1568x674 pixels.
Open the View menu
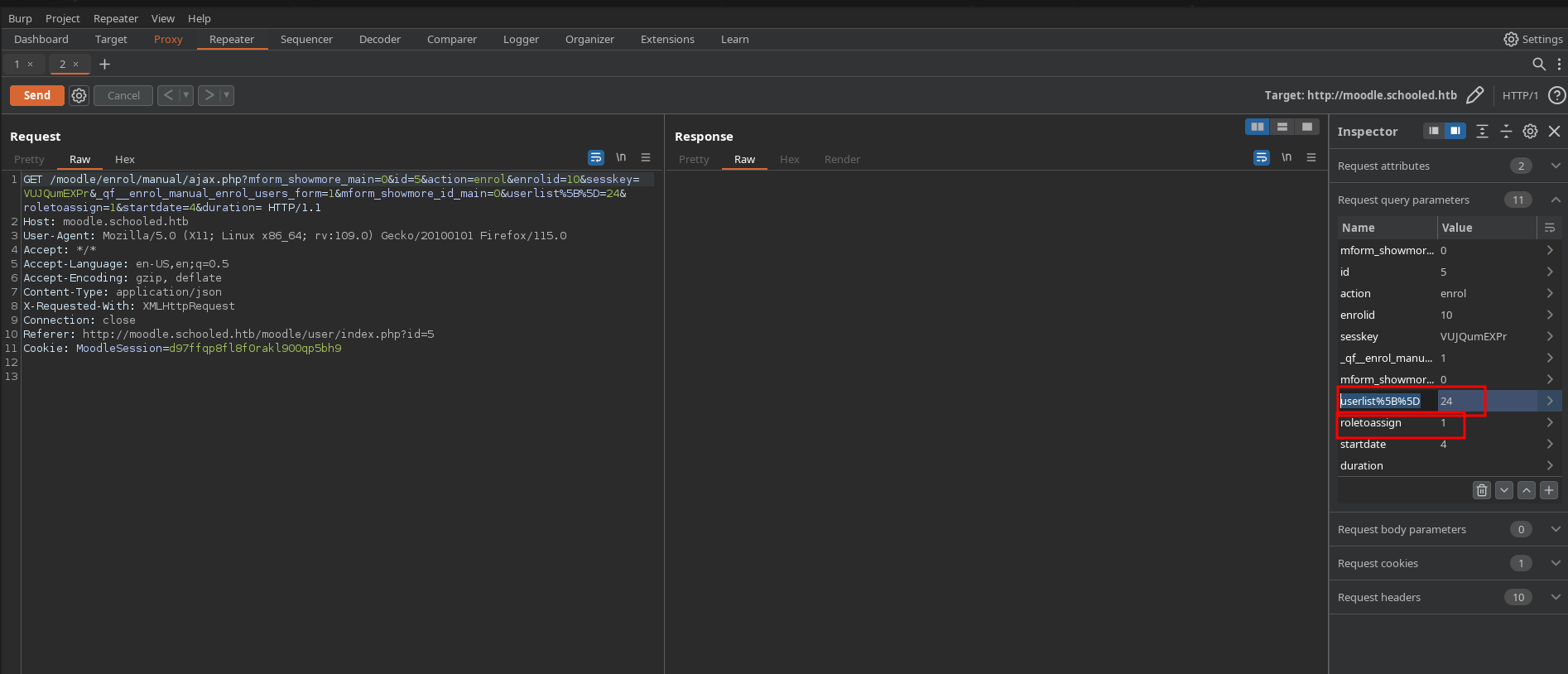pyautogui.click(x=163, y=18)
